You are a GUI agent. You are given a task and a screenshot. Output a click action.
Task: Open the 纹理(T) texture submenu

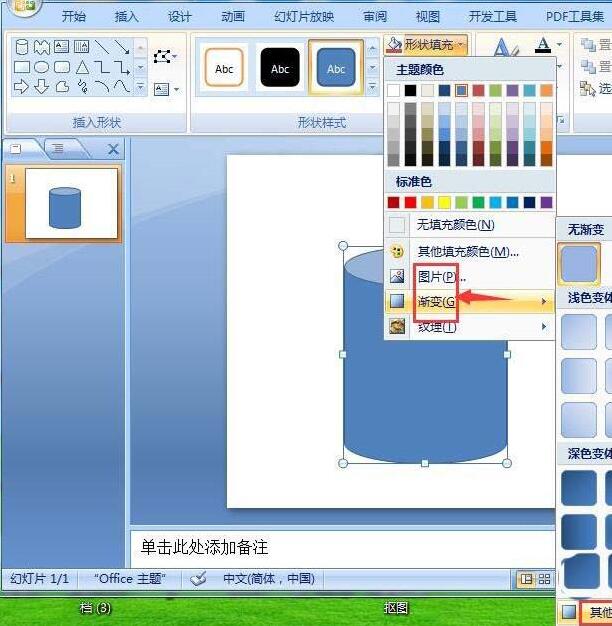click(470, 327)
